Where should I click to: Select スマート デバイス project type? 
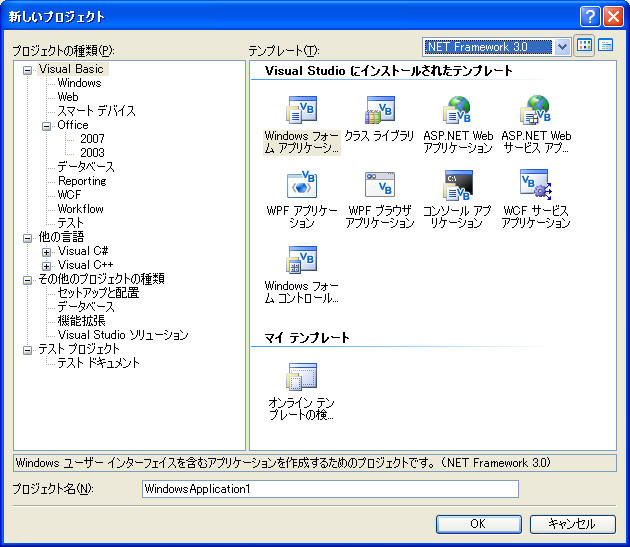(96, 111)
